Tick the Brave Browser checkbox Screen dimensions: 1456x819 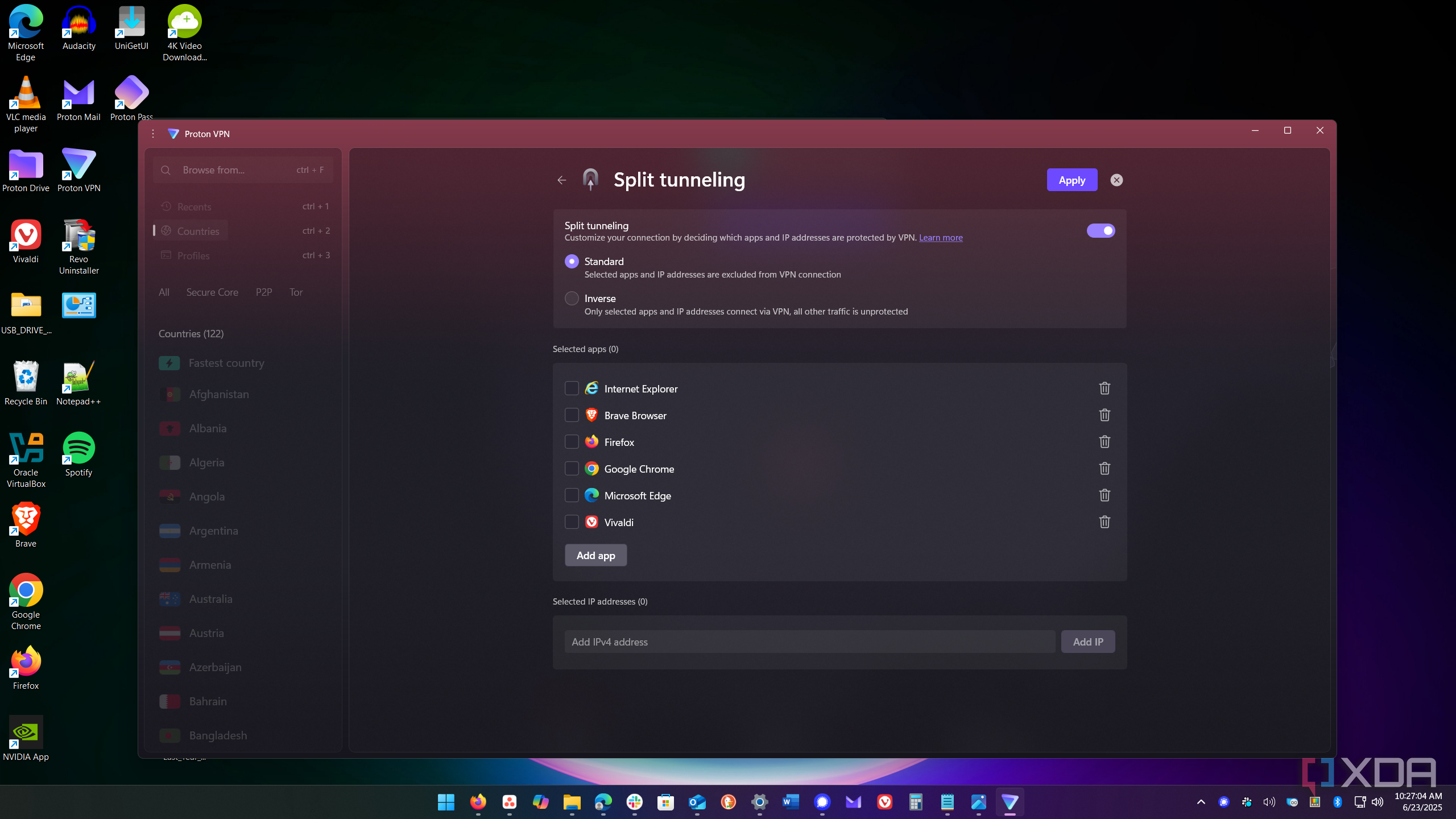[572, 415]
